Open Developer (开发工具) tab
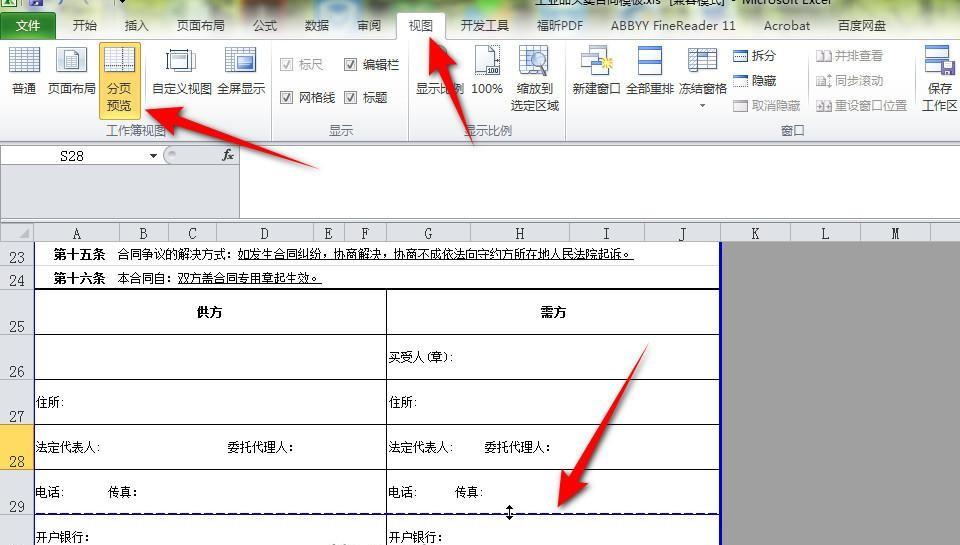 484,26
